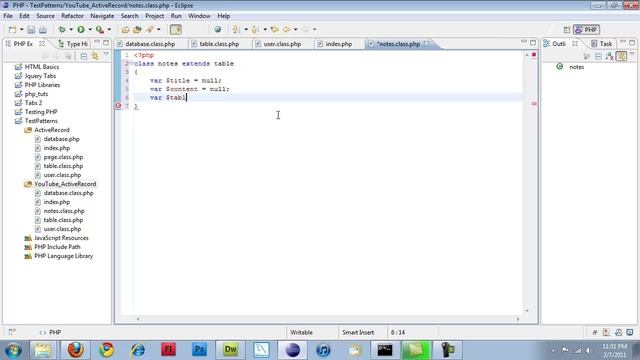Open the External Tools dropdown arrow

[109, 29]
